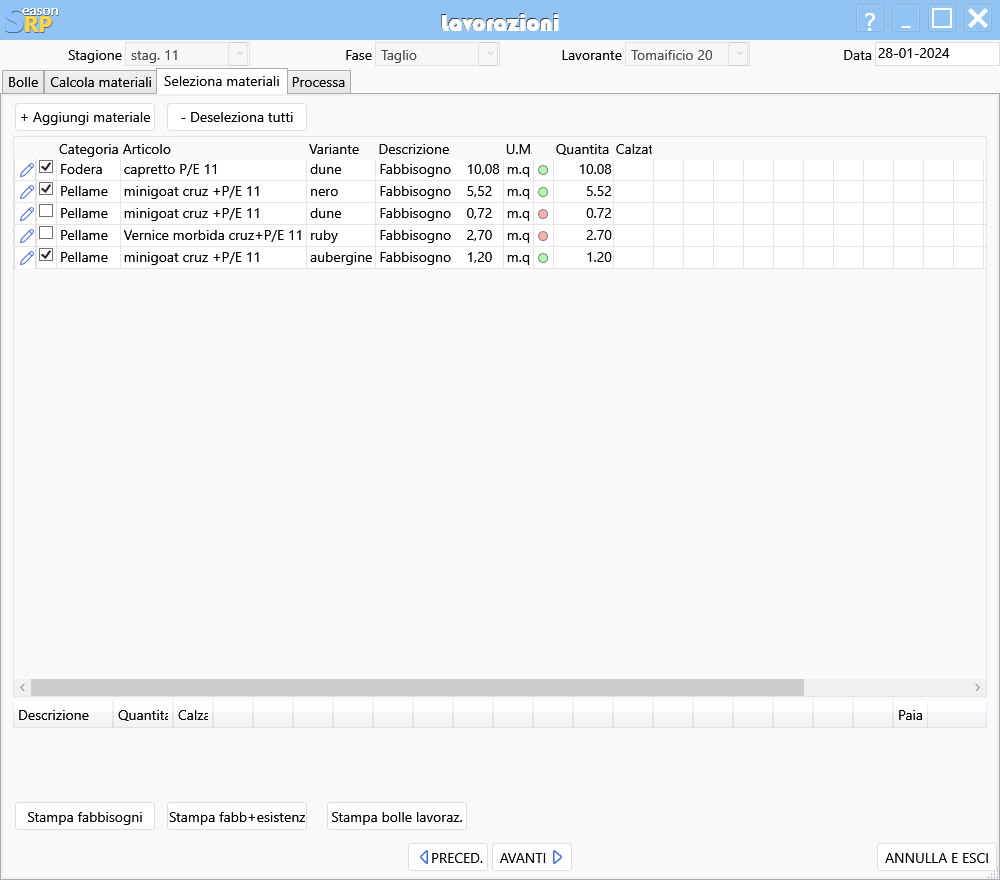Click the Categoria column header
1000x880 pixels.
pyautogui.click(x=88, y=149)
